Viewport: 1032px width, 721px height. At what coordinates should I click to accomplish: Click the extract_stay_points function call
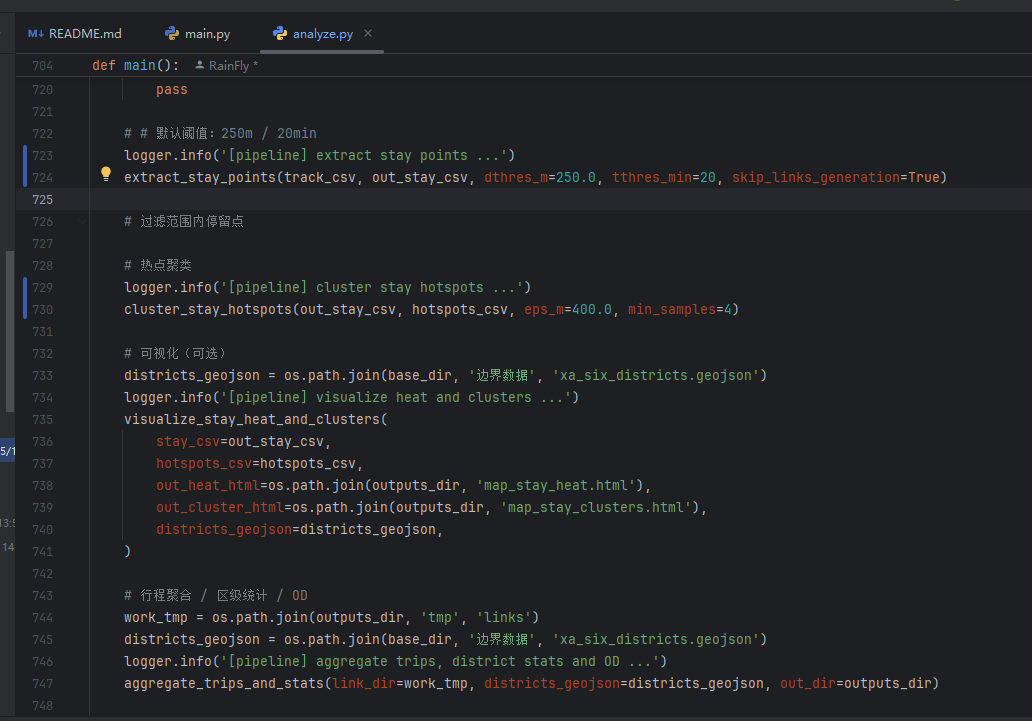199,178
